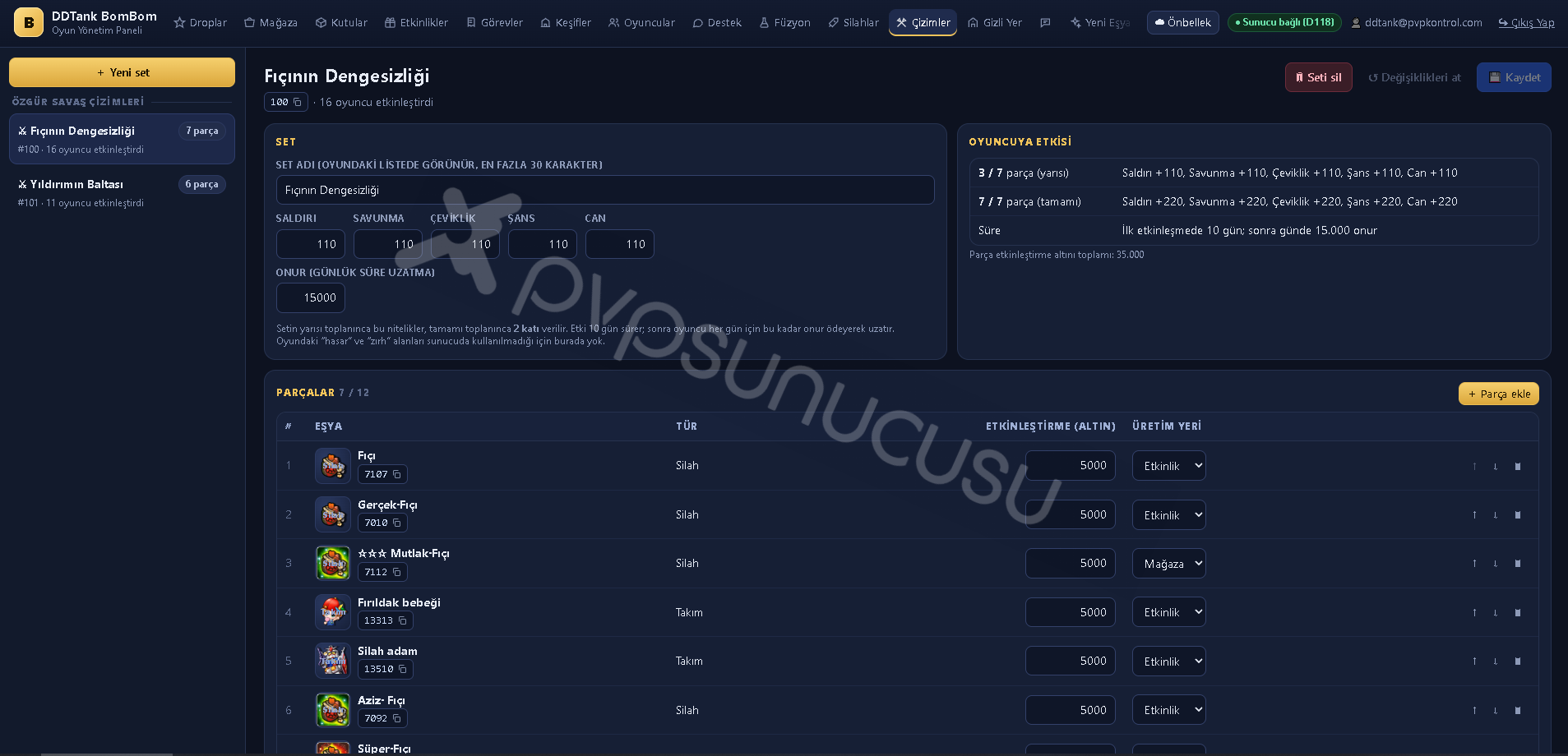Screen dimensions: 1568x756
Task: Move the Aziz- Fıçı row up
Action: tap(1474, 711)
